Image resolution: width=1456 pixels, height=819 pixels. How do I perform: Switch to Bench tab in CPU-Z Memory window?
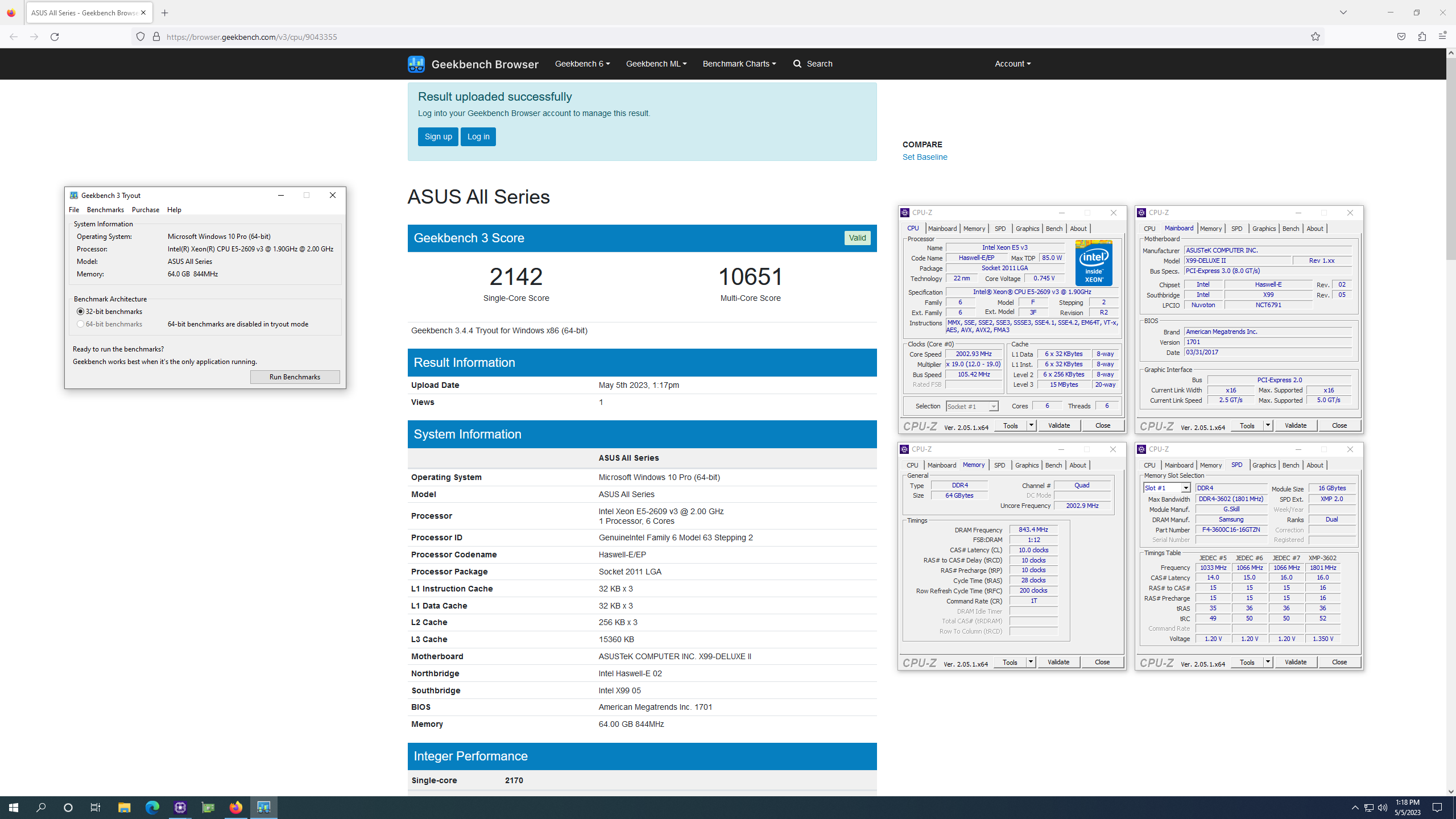pos(1053,465)
